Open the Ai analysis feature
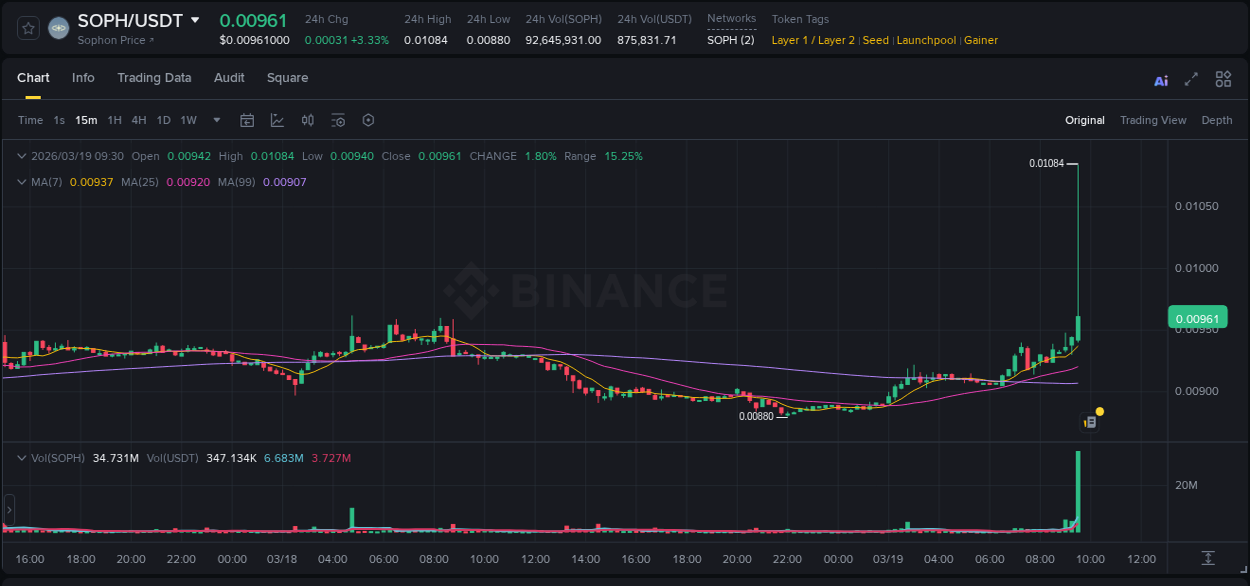1250x586 pixels. click(x=1160, y=78)
